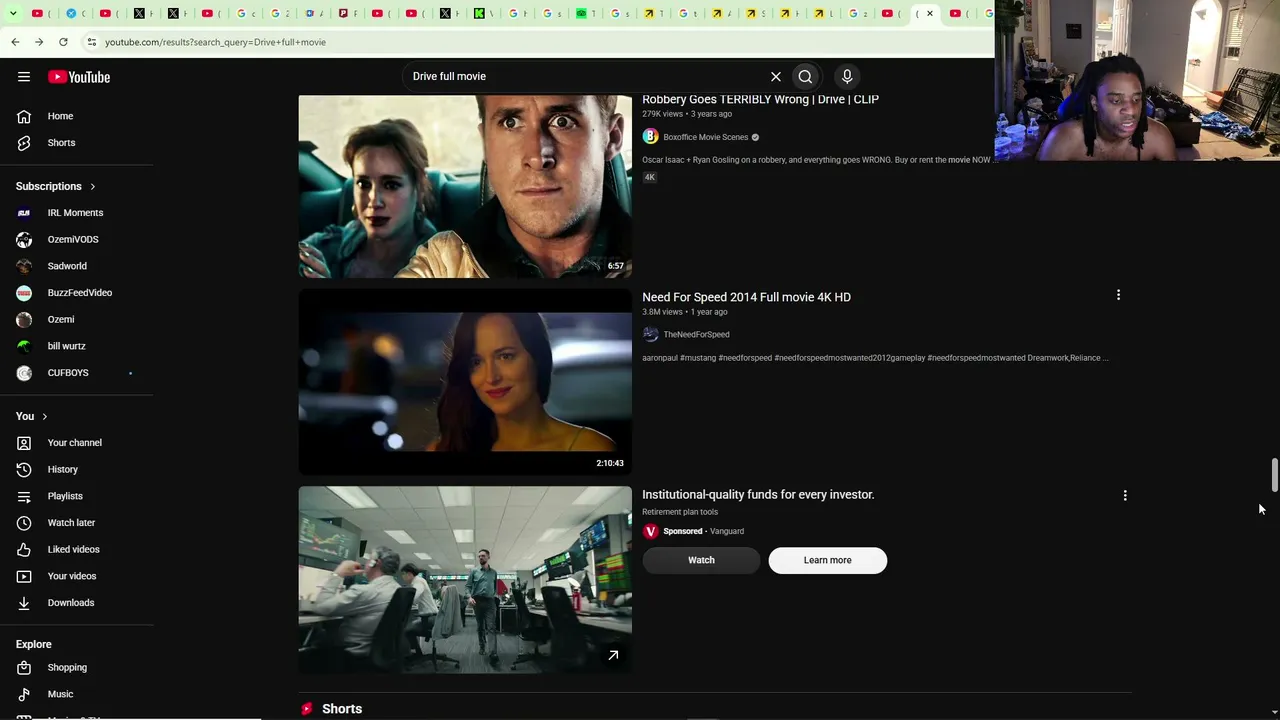Click the YouTube logo
1280x720 pixels.
click(x=79, y=77)
